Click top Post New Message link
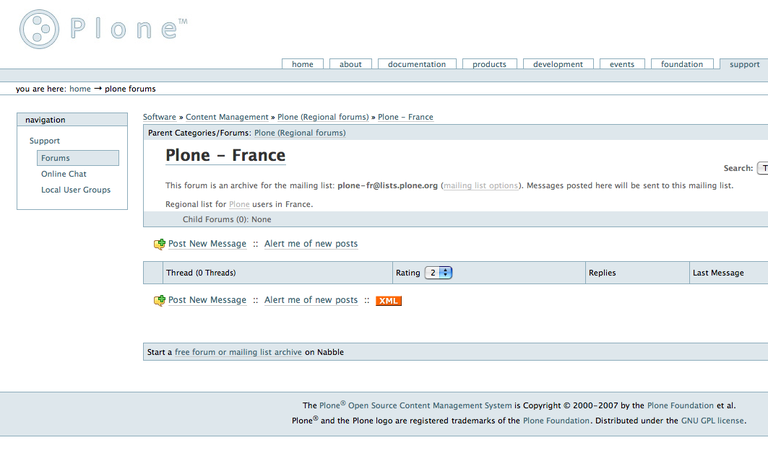Viewport: 768px width, 453px height. (x=207, y=244)
